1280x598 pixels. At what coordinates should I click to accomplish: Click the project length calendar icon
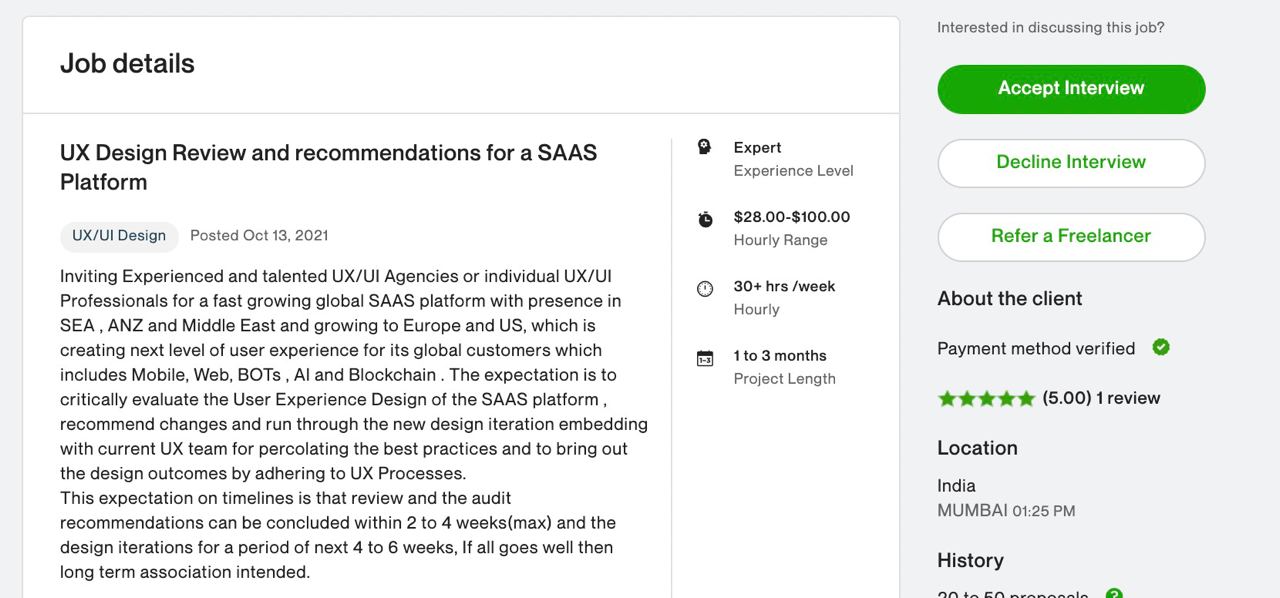(705, 358)
